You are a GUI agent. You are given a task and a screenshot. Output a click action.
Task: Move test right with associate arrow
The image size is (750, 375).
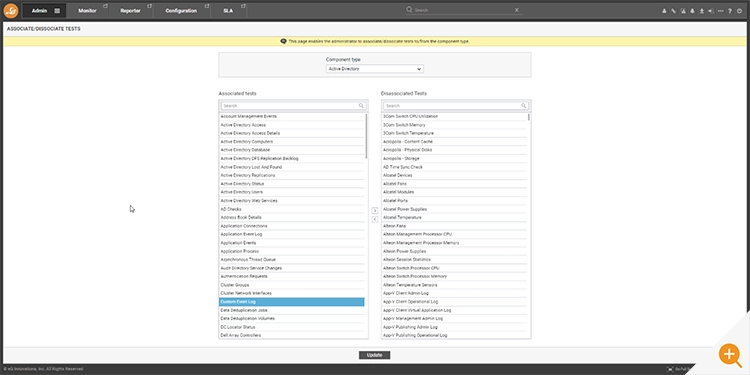click(375, 210)
